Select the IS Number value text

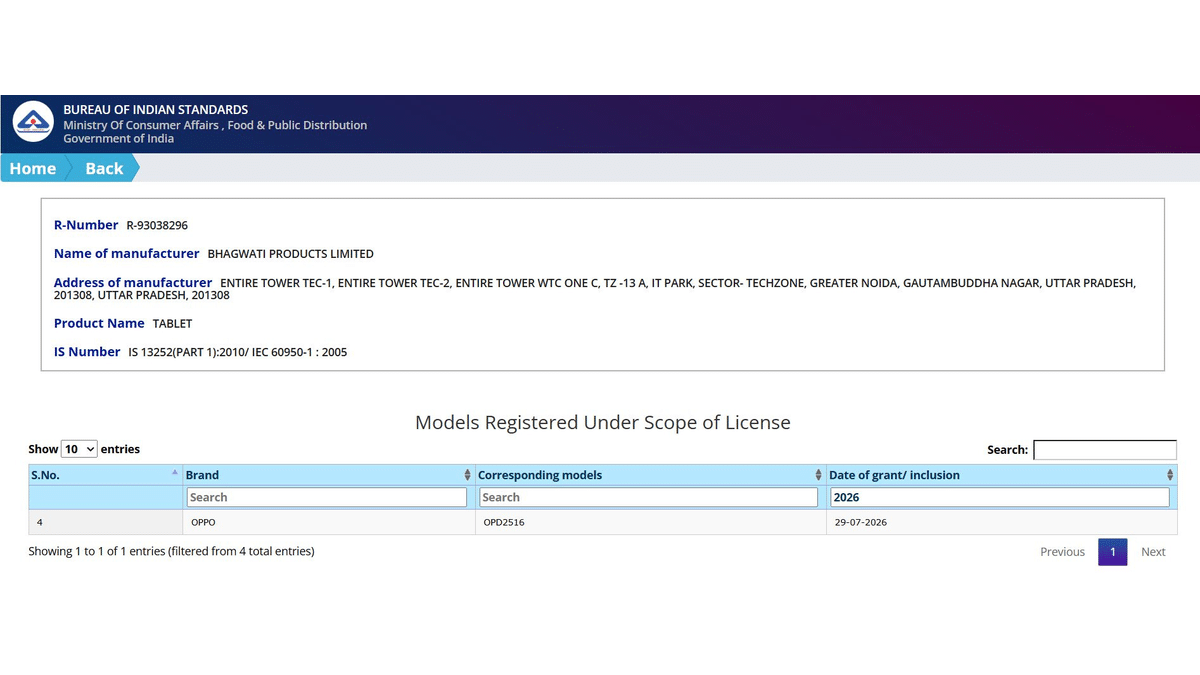point(238,352)
